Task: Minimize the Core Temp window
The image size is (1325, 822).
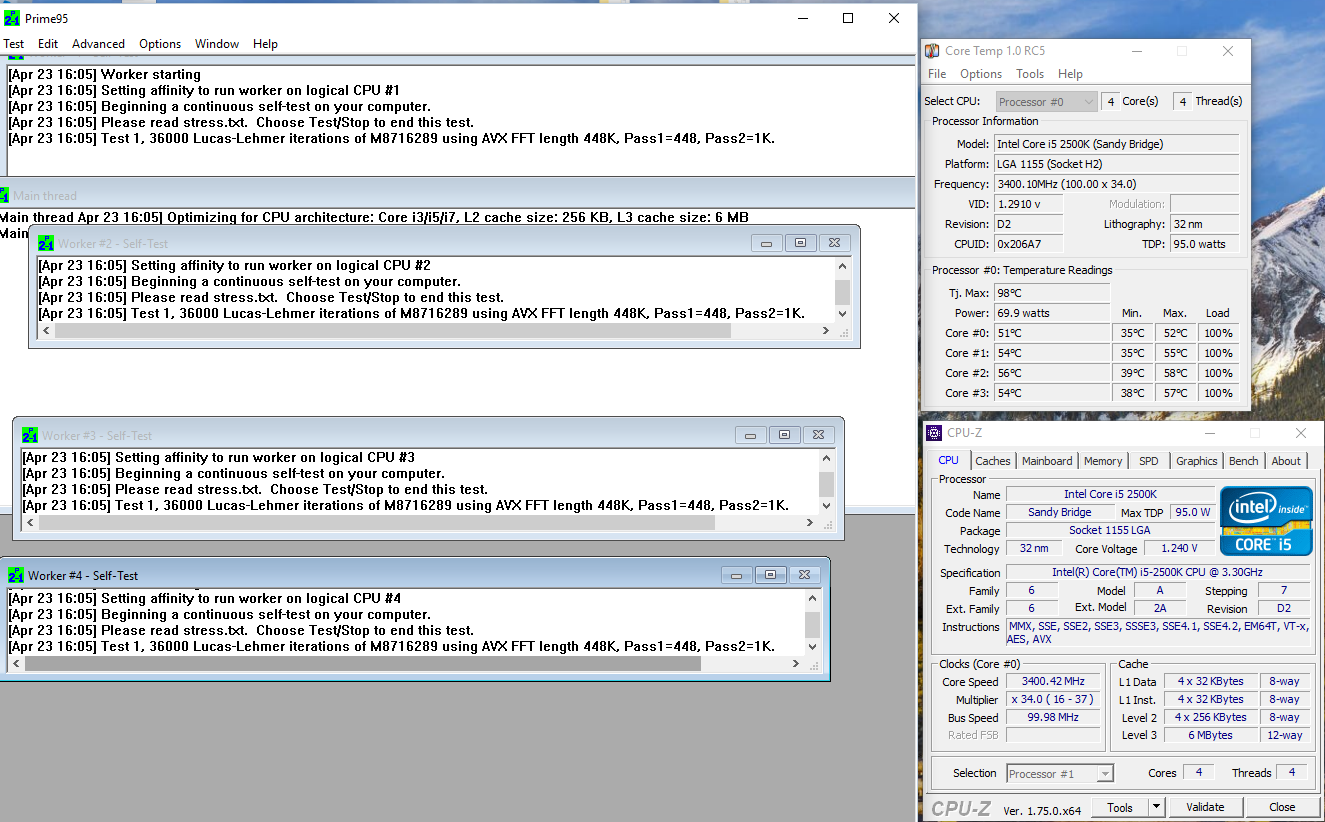Action: 1136,51
